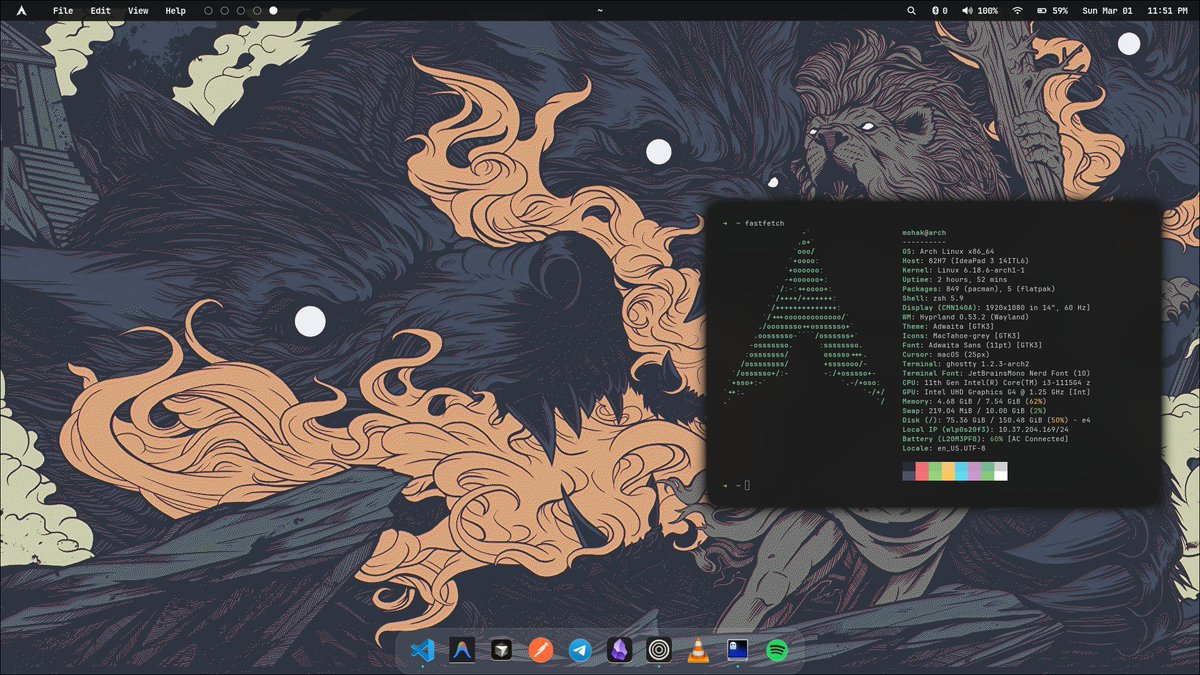1200x675 pixels.
Task: Click the Bluetooth indicator in top bar
Action: (x=939, y=10)
